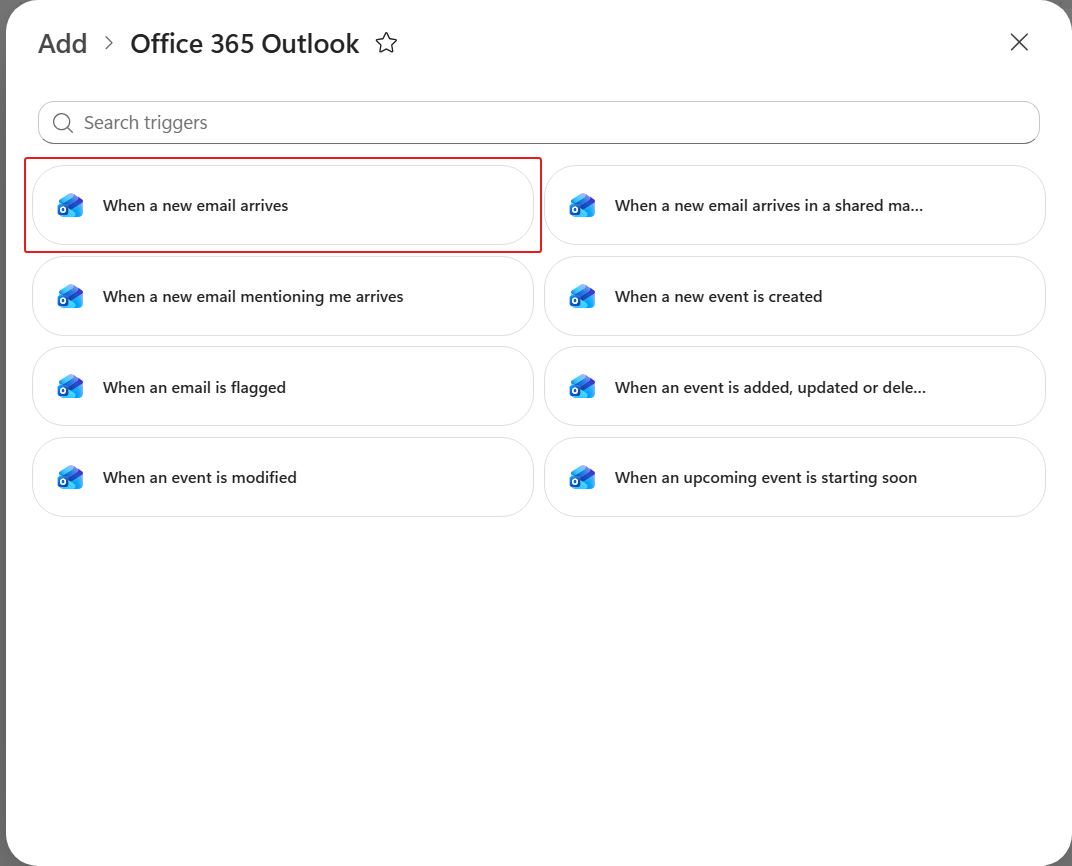The height and width of the screenshot is (866, 1072).
Task: Pick 'When an upcoming event is starting soon'
Action: 794,477
